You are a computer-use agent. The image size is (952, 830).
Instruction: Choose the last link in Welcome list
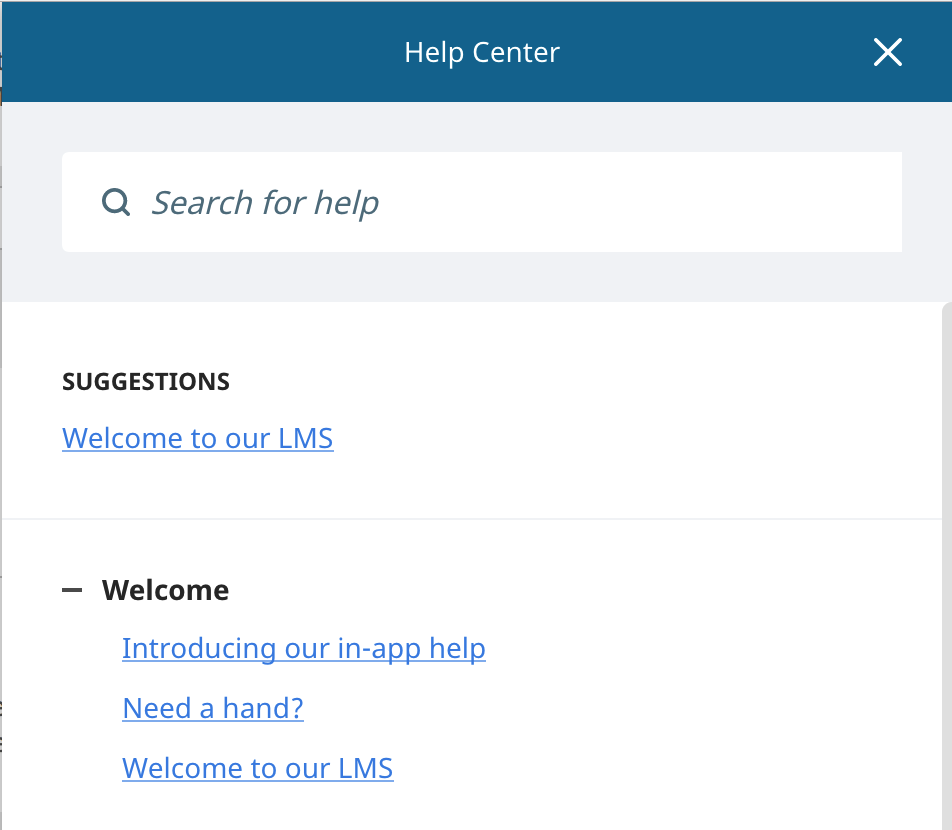257,768
